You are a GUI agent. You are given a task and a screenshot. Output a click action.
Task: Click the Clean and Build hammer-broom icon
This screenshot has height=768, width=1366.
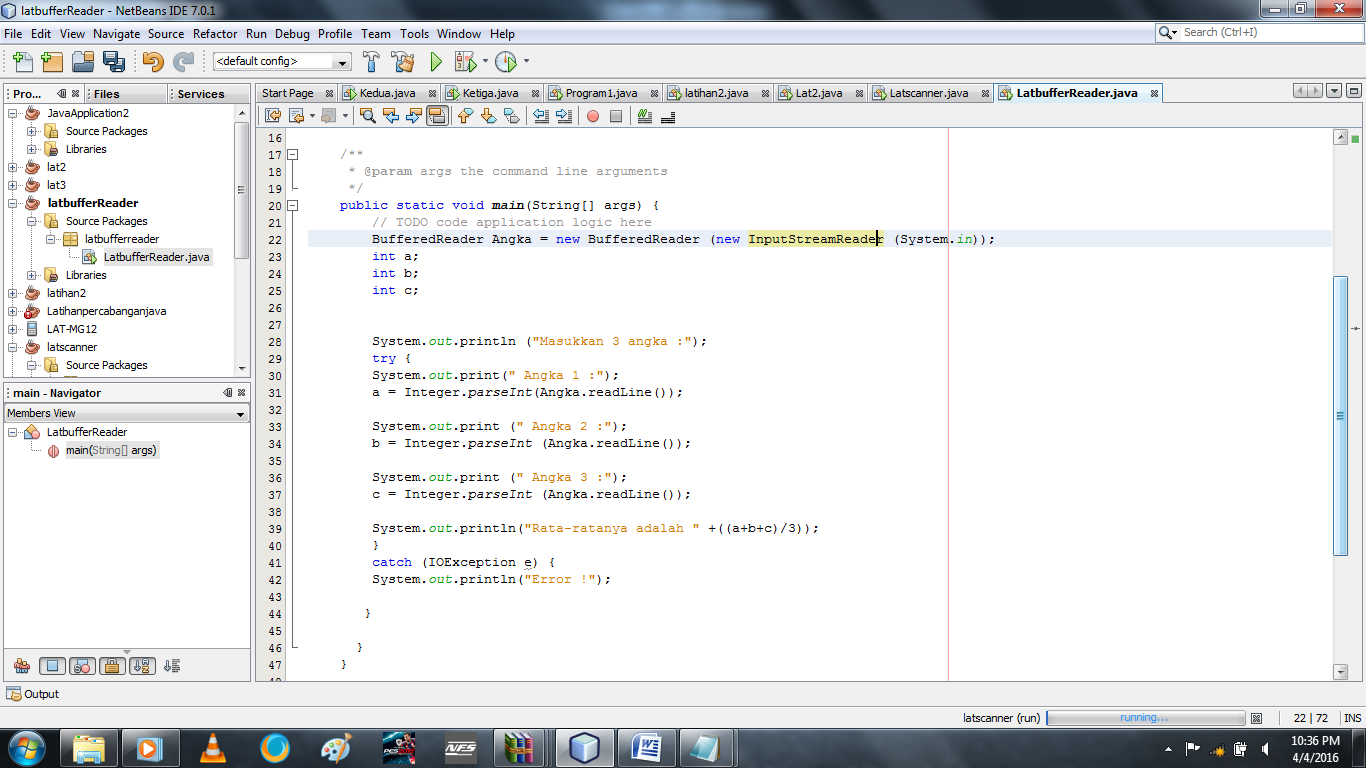tap(402, 61)
